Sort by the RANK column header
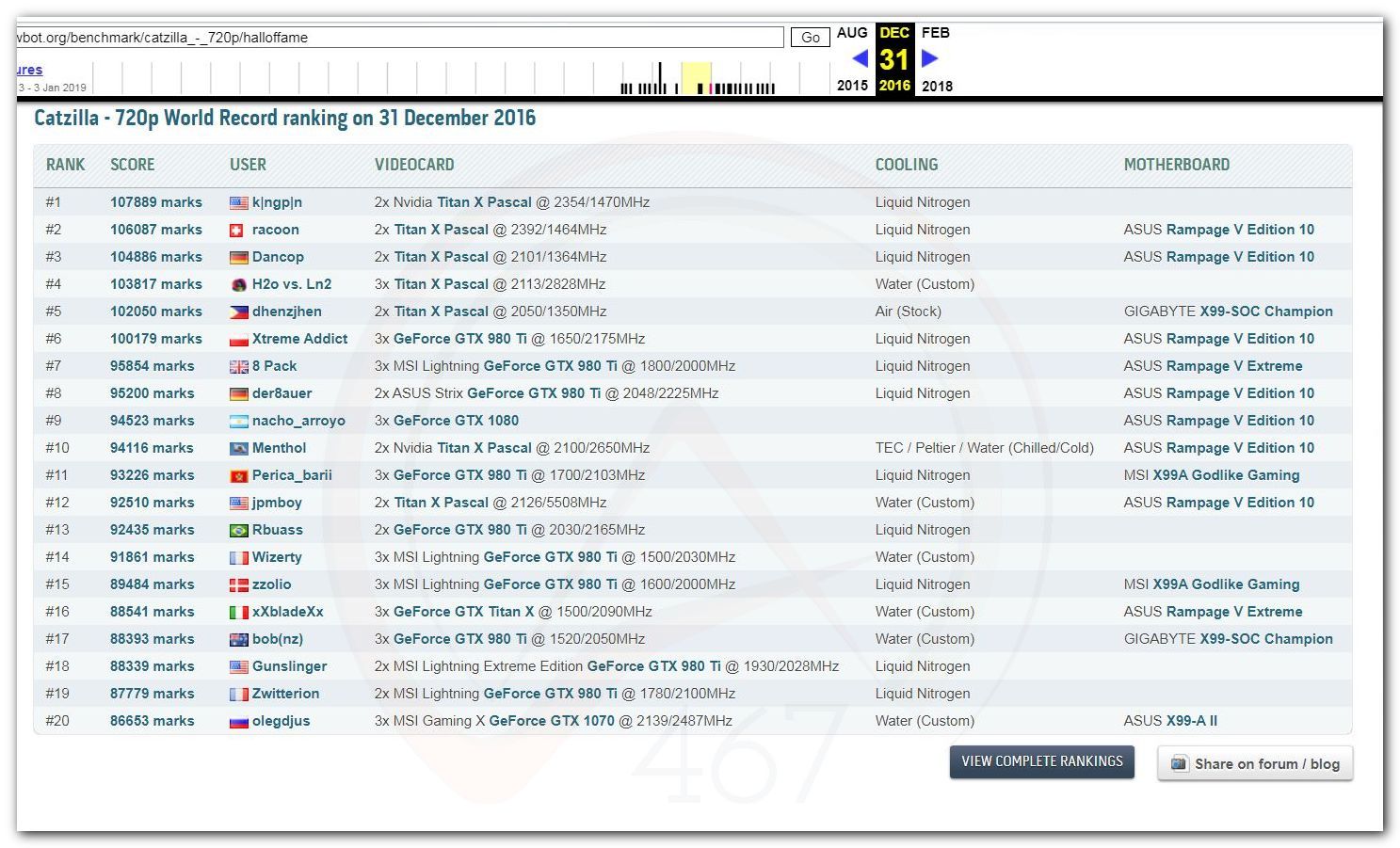This screenshot has height=848, width=1400. tap(65, 165)
